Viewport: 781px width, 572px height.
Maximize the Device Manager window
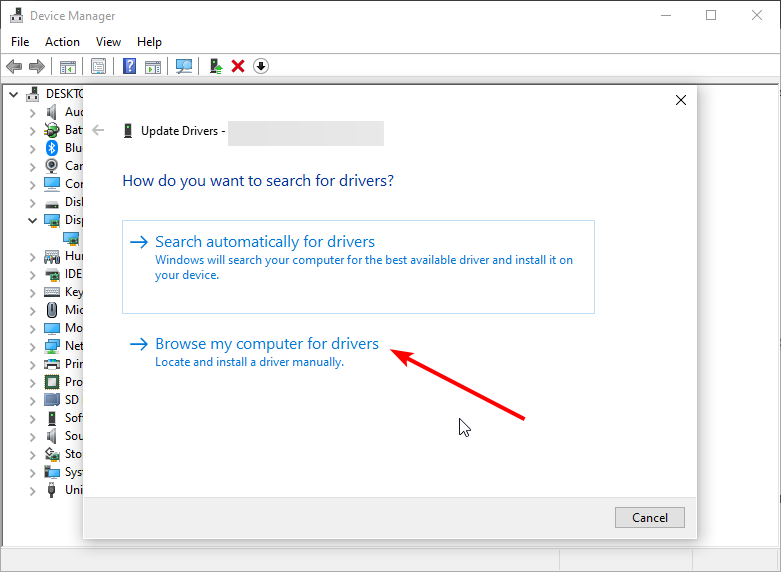711,15
